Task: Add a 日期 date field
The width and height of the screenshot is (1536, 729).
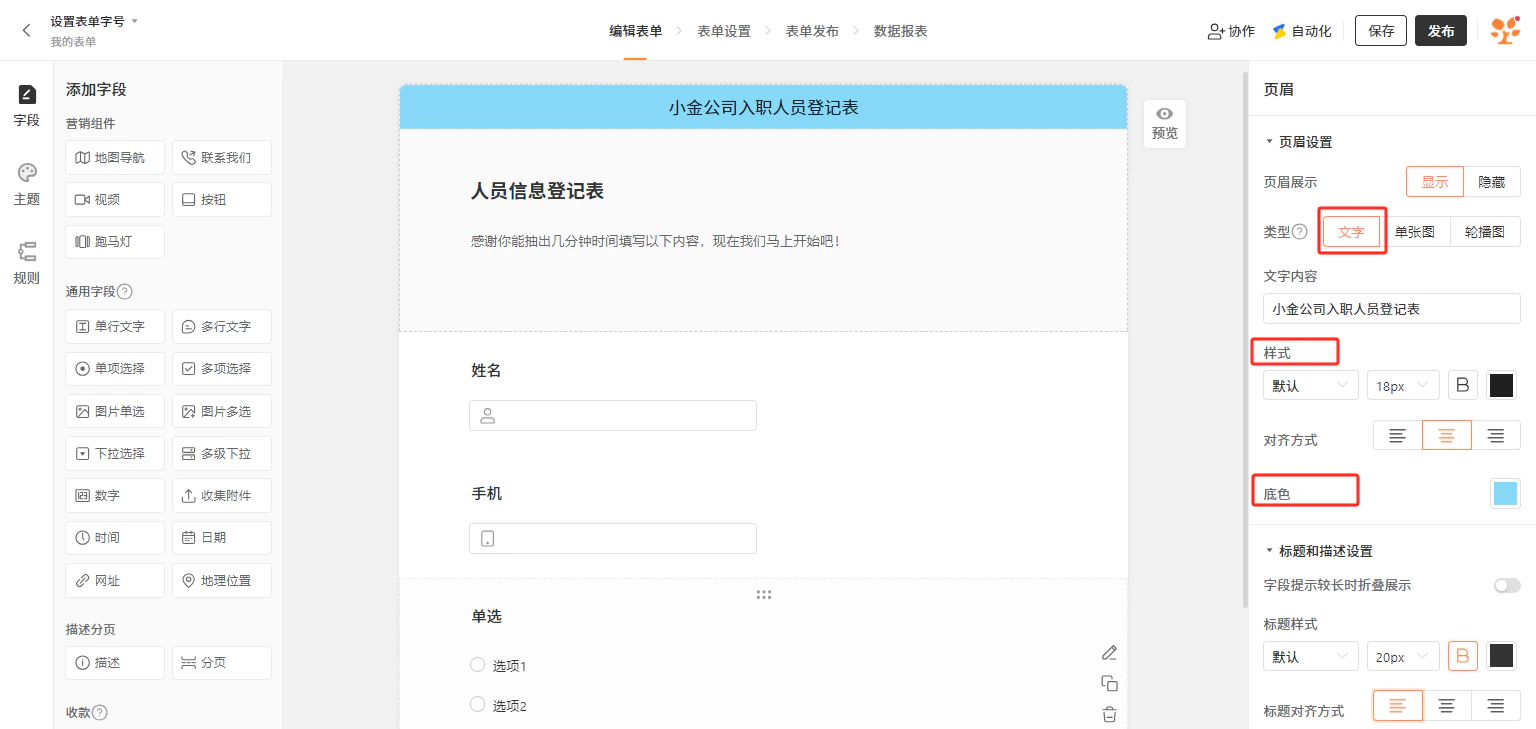Action: click(x=222, y=537)
